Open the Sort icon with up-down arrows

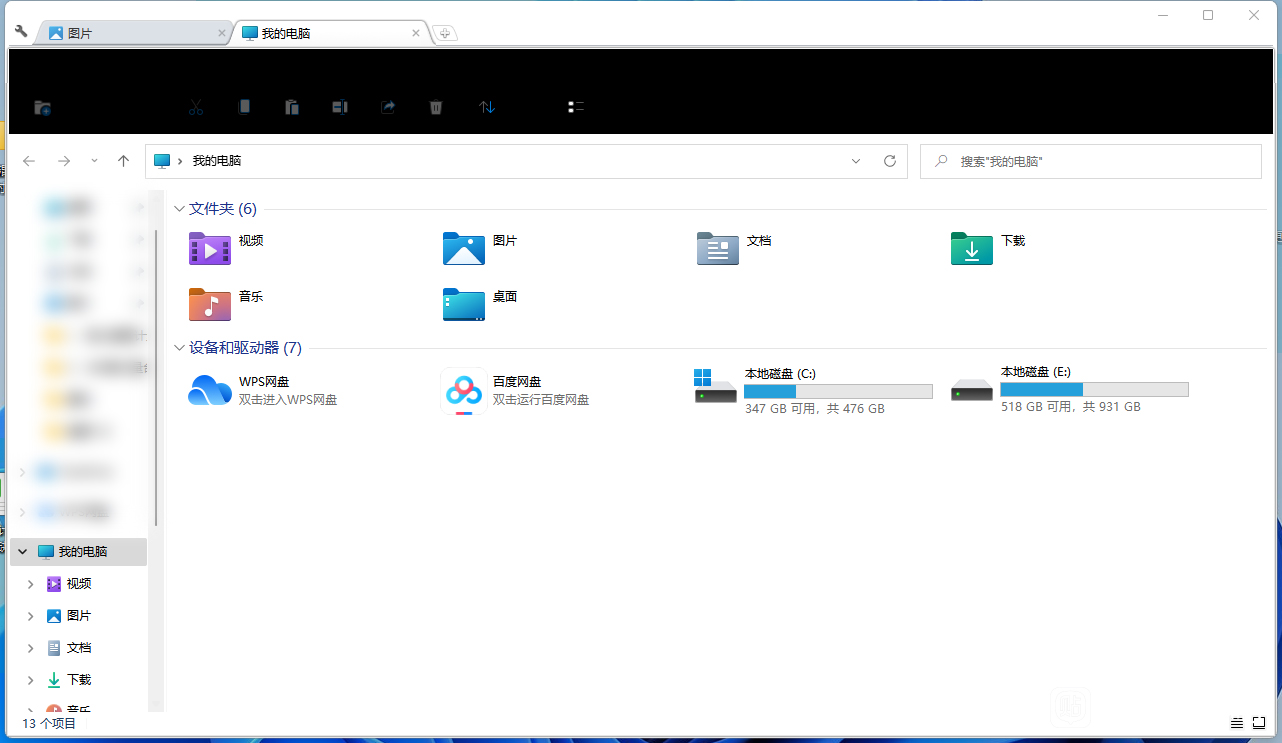coord(487,107)
